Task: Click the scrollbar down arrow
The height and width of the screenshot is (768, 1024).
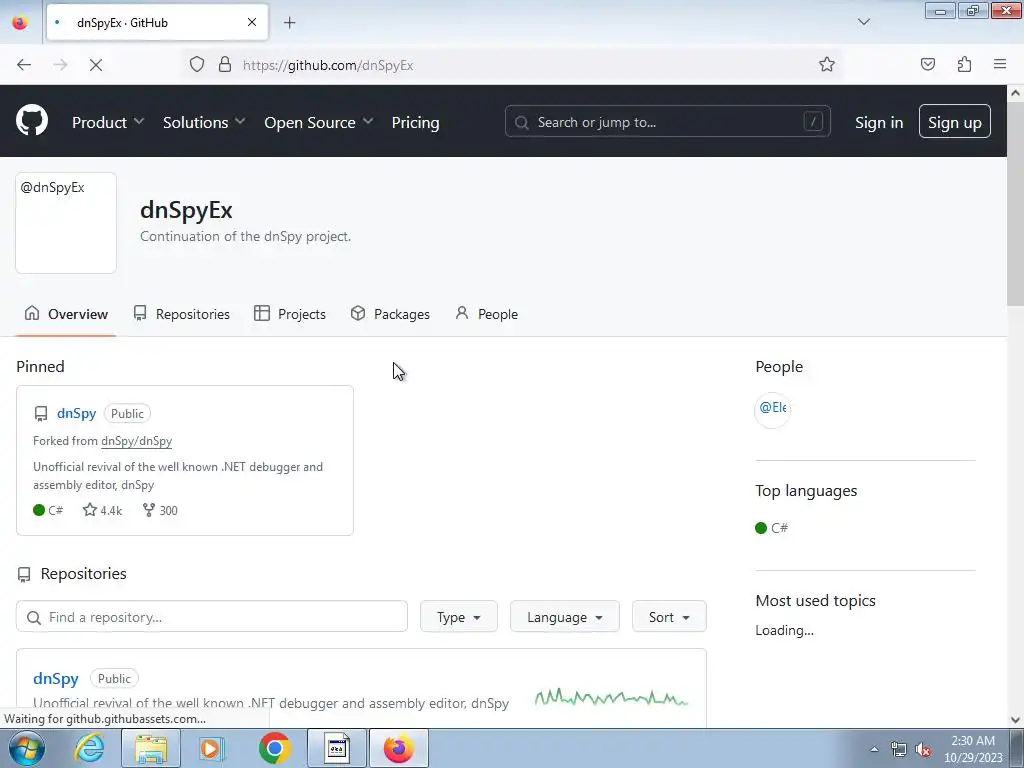Action: pyautogui.click(x=1016, y=720)
